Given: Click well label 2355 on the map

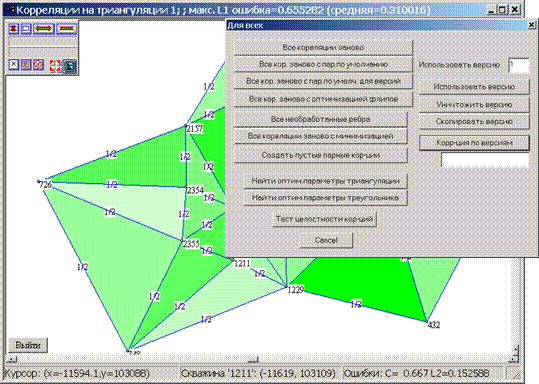Looking at the screenshot, I should (191, 244).
